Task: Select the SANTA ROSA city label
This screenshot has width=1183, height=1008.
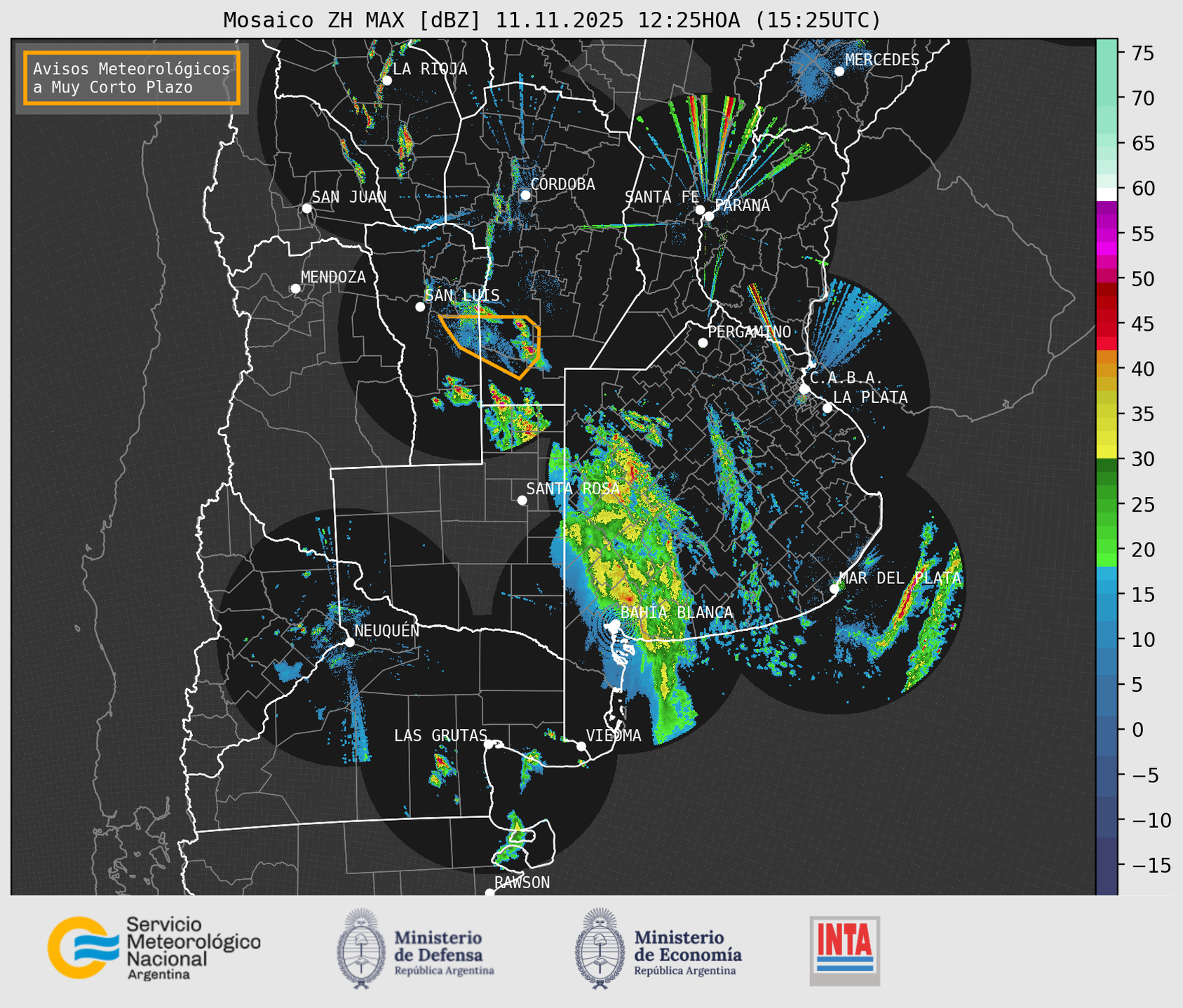Action: click(x=573, y=489)
